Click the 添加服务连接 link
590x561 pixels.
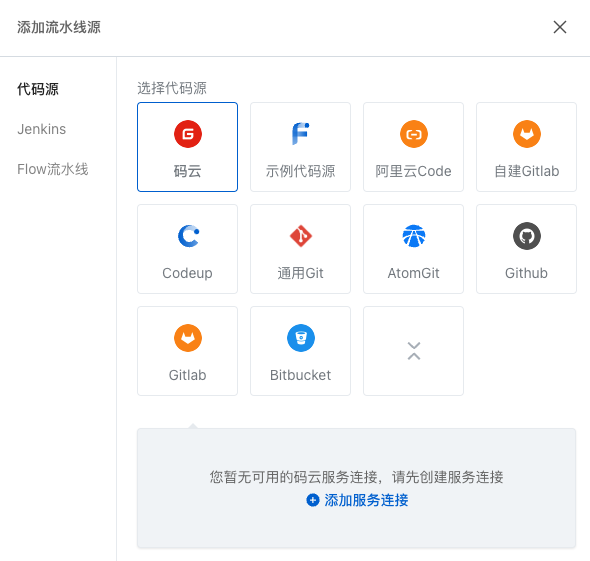coord(366,500)
